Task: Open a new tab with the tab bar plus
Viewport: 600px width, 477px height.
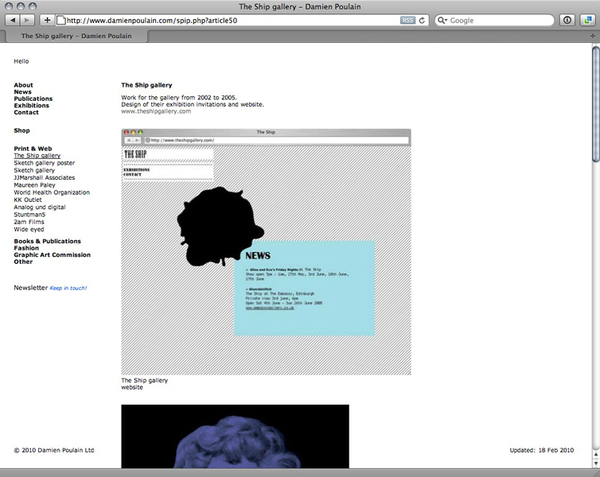Action: click(593, 36)
